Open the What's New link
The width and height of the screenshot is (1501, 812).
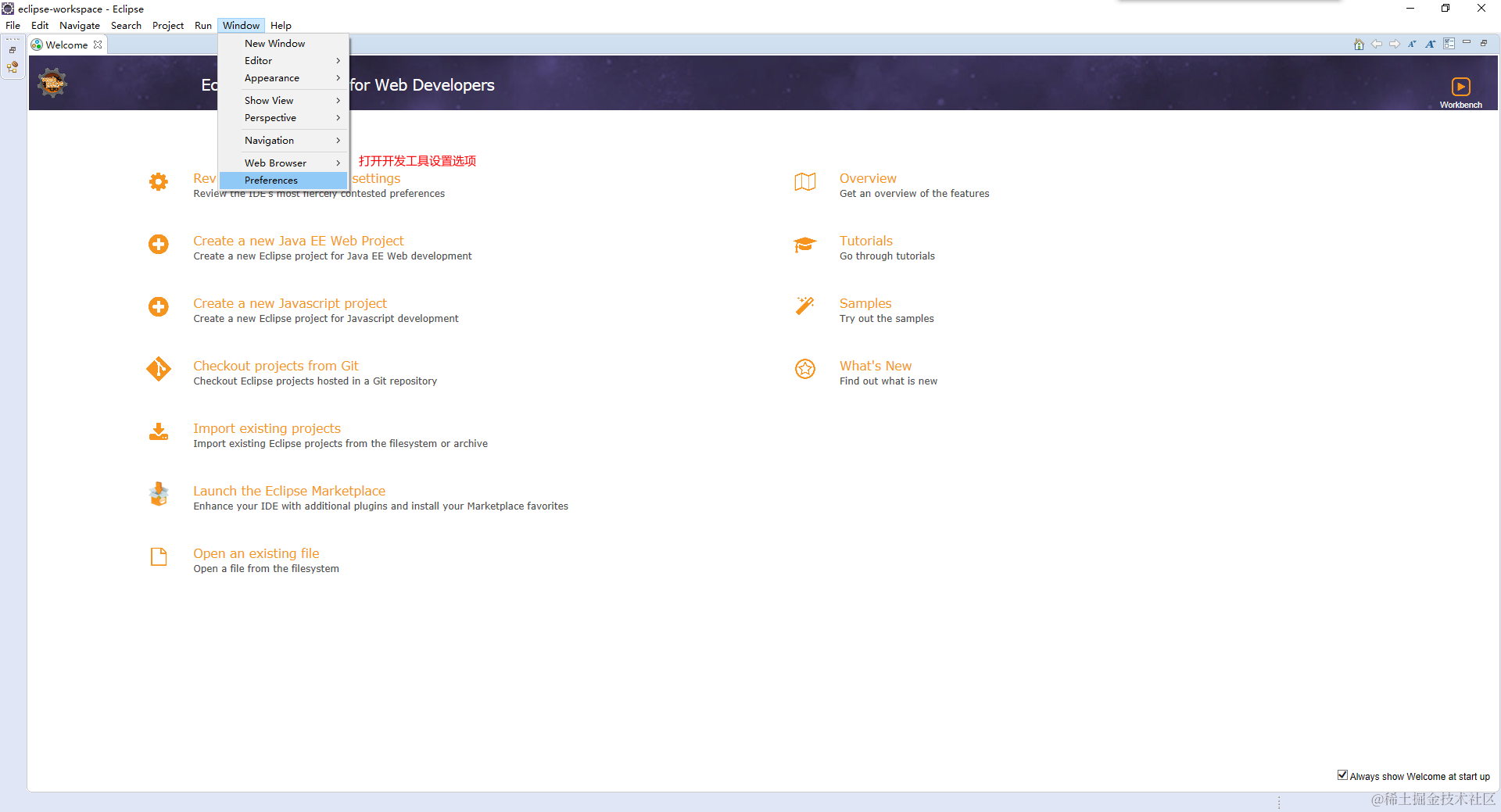pos(876,366)
